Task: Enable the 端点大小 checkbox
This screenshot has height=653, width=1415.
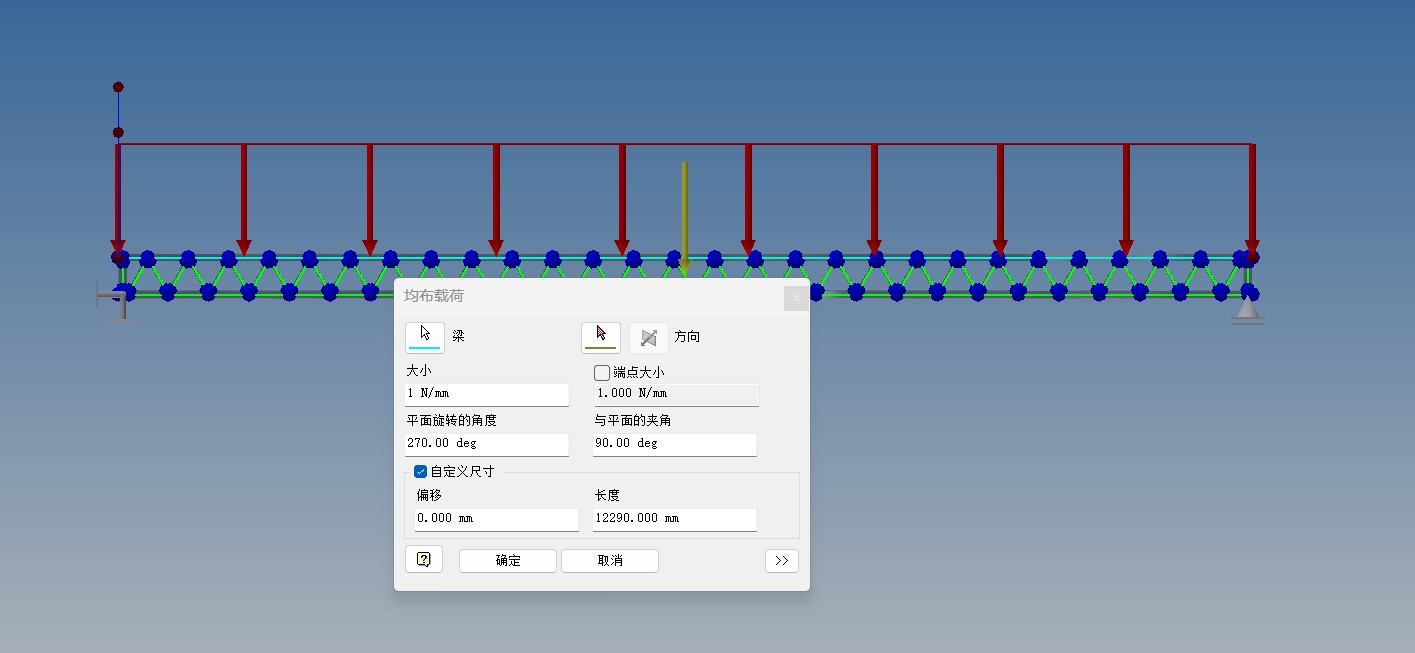Action: click(x=600, y=371)
